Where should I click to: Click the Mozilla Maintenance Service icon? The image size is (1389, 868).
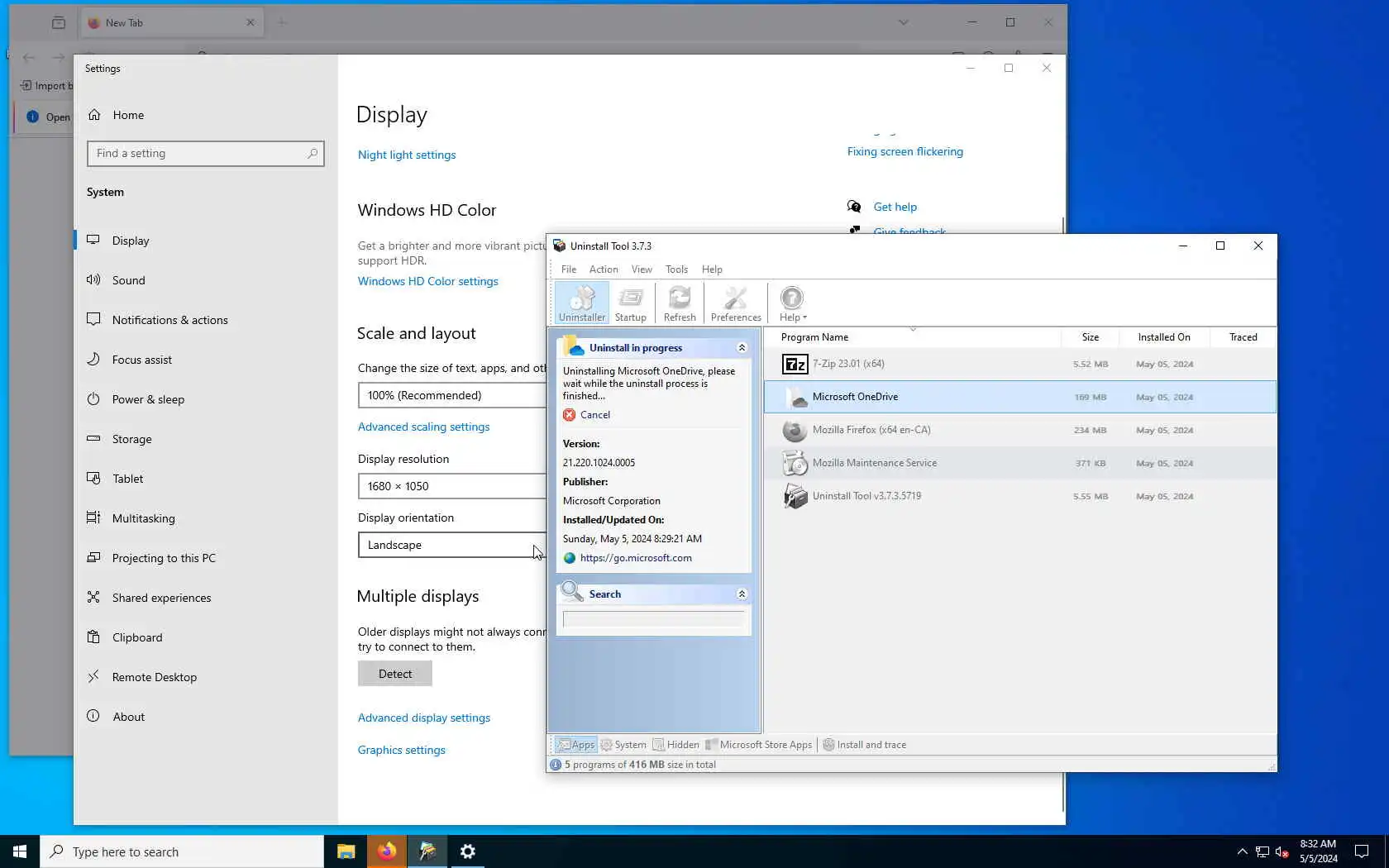795,463
